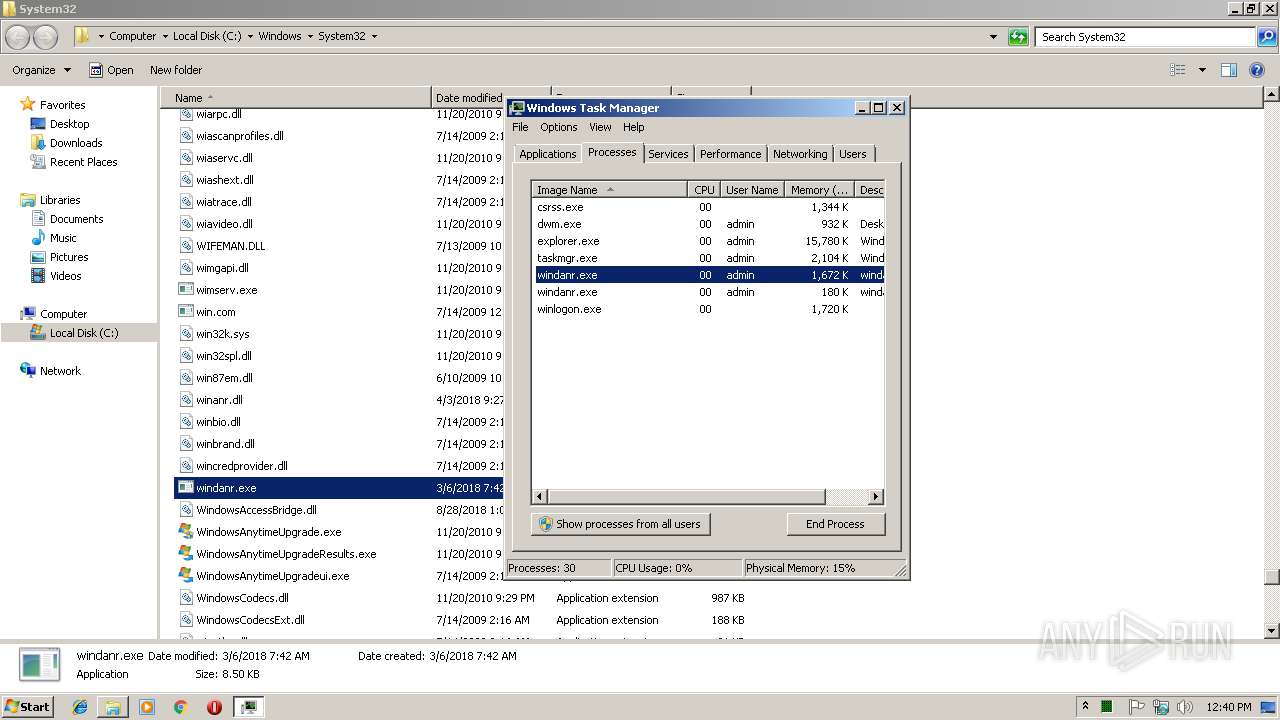Open Task Manager Options menu

(x=559, y=127)
